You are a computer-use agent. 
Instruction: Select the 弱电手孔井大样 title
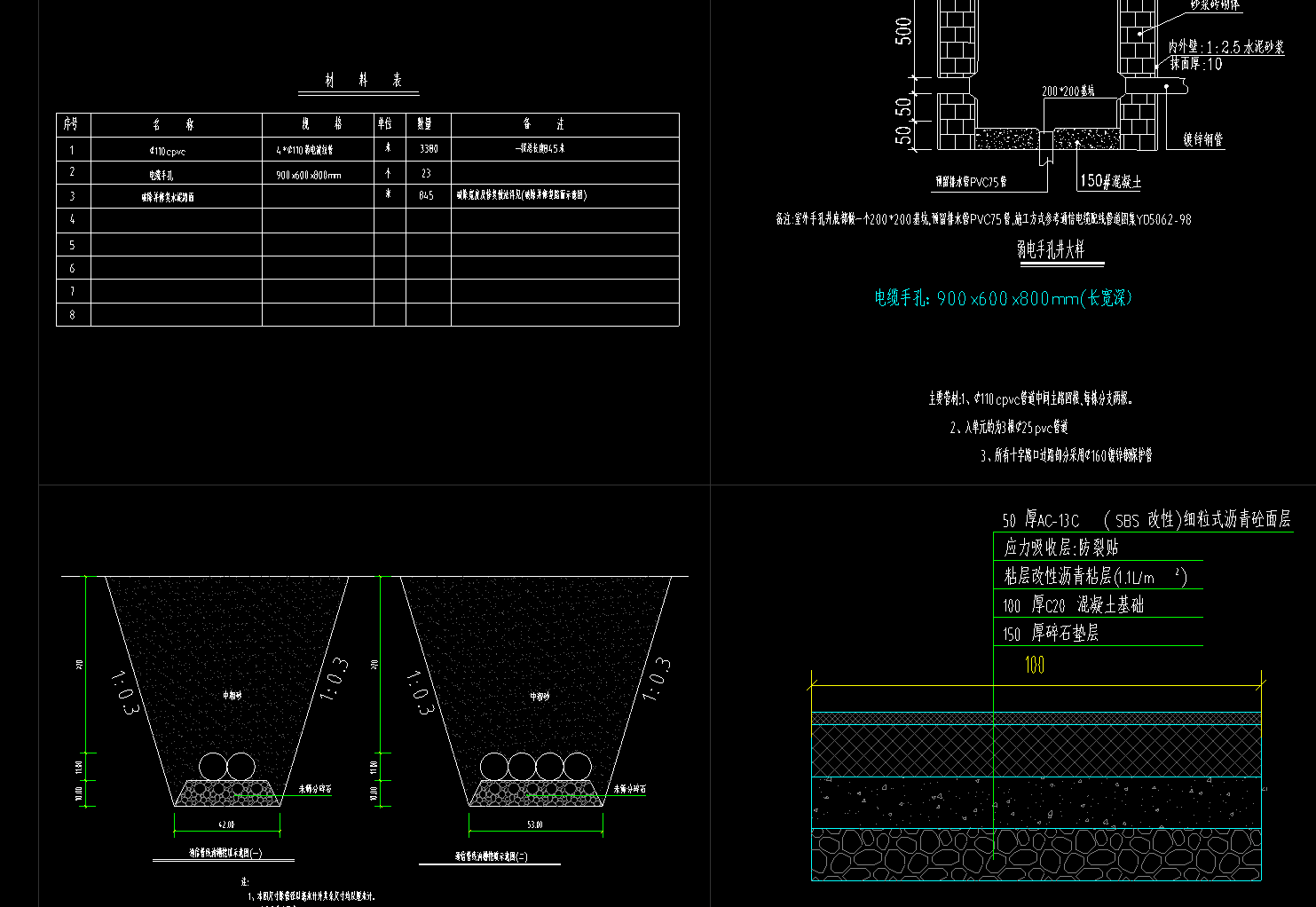pyautogui.click(x=1051, y=249)
